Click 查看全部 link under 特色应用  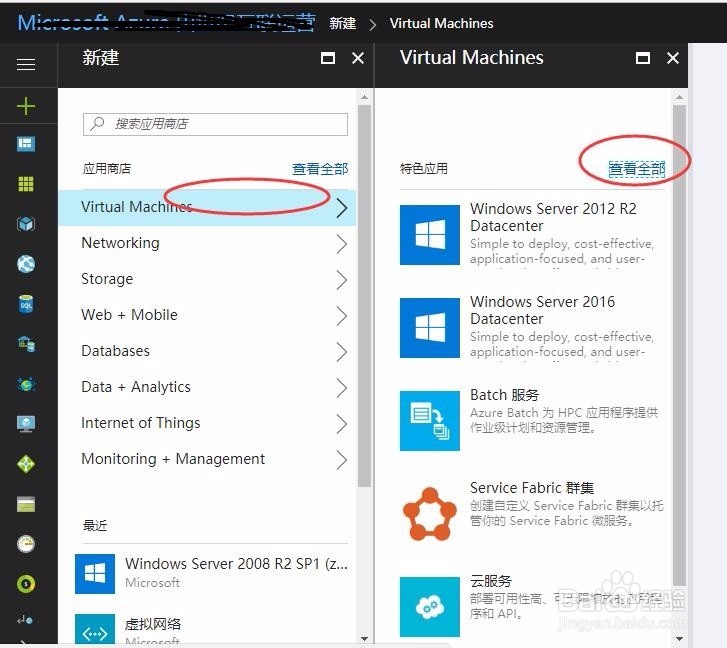pyautogui.click(x=637, y=169)
